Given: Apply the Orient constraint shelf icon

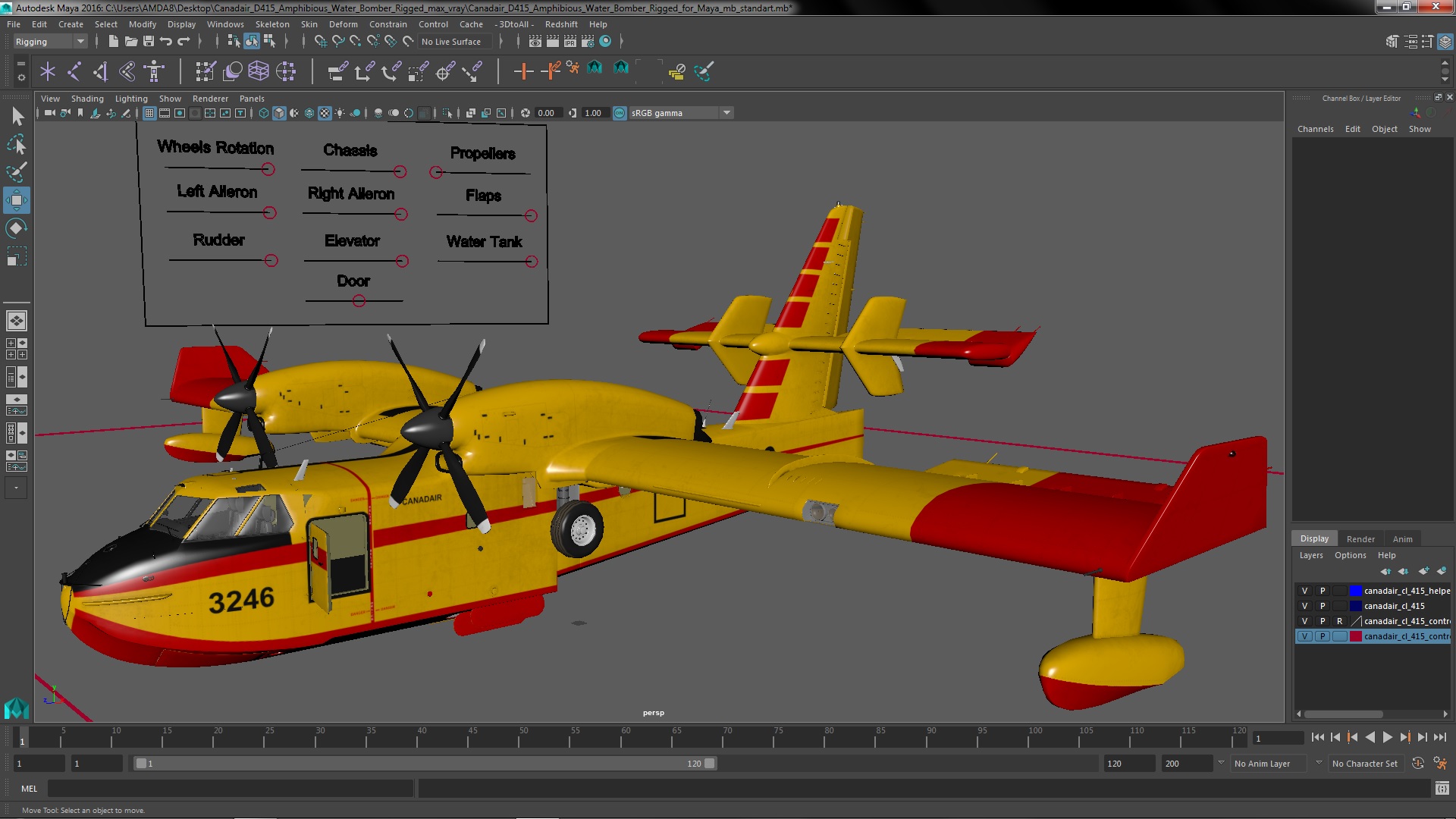Looking at the screenshot, I should 391,71.
